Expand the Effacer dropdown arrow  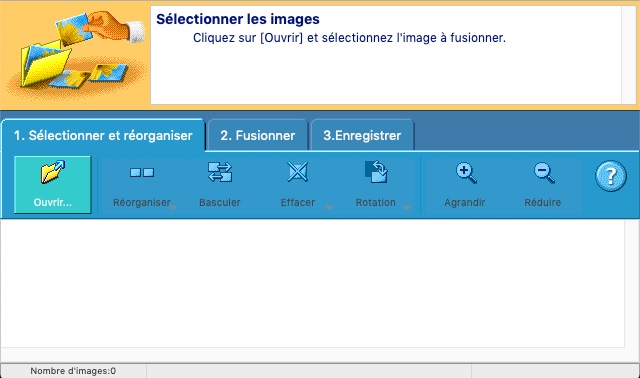329,207
